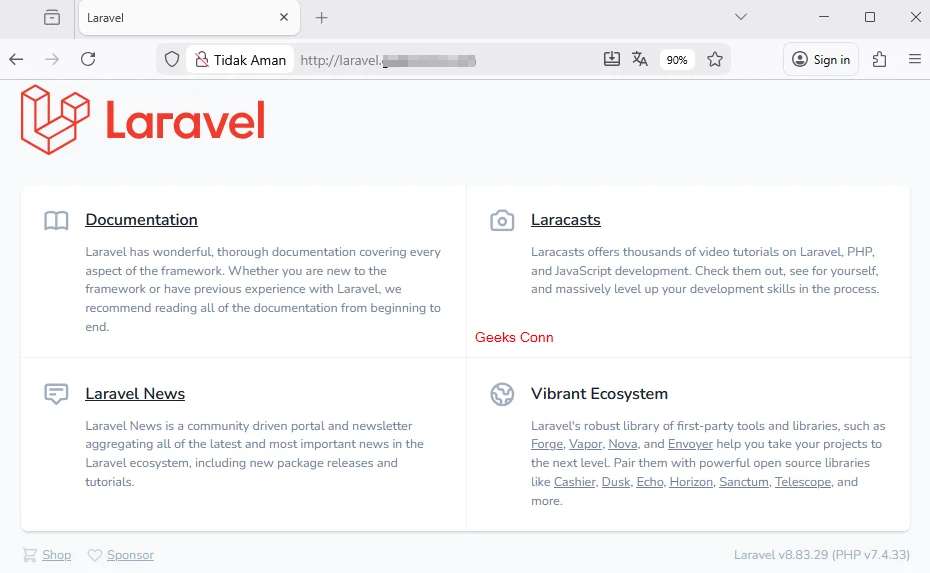Click the Laravel News description paragraph

click(254, 454)
